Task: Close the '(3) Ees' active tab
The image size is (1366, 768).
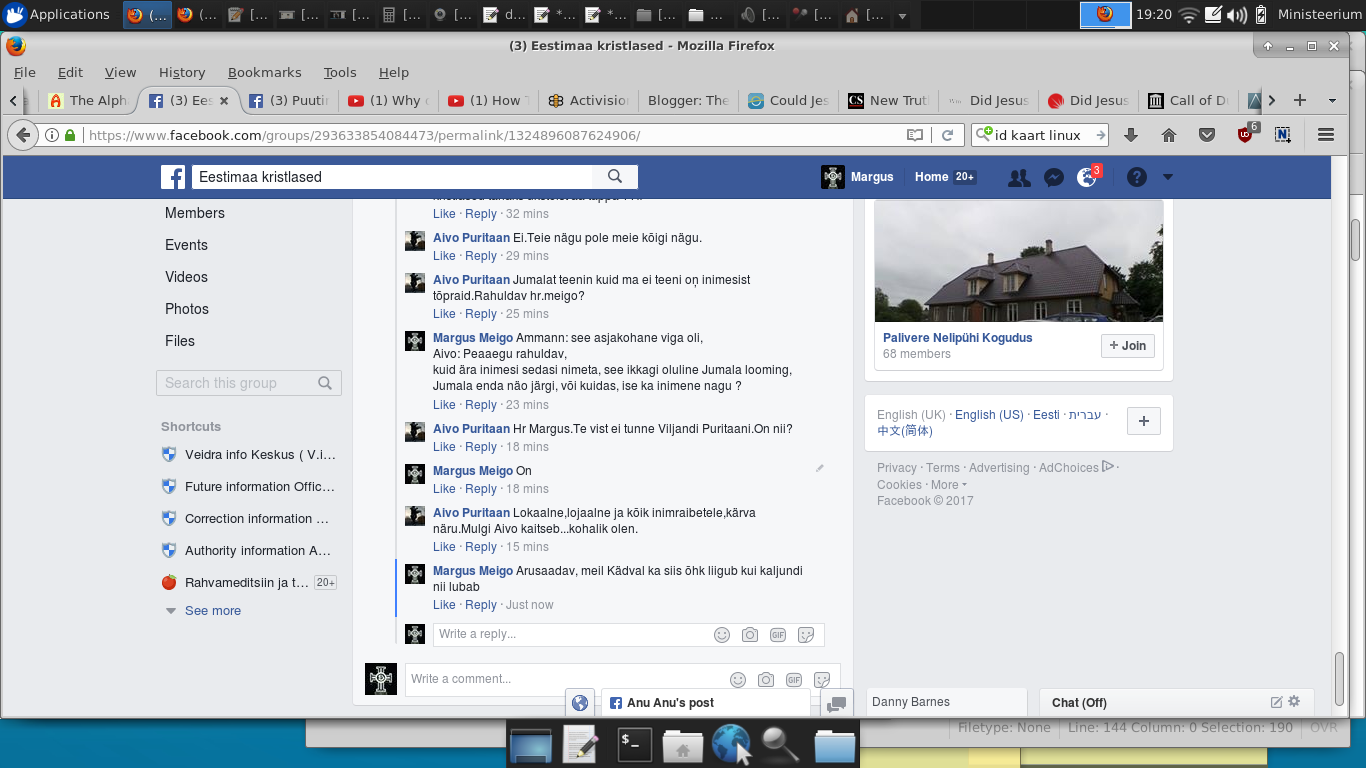Action: (x=224, y=100)
